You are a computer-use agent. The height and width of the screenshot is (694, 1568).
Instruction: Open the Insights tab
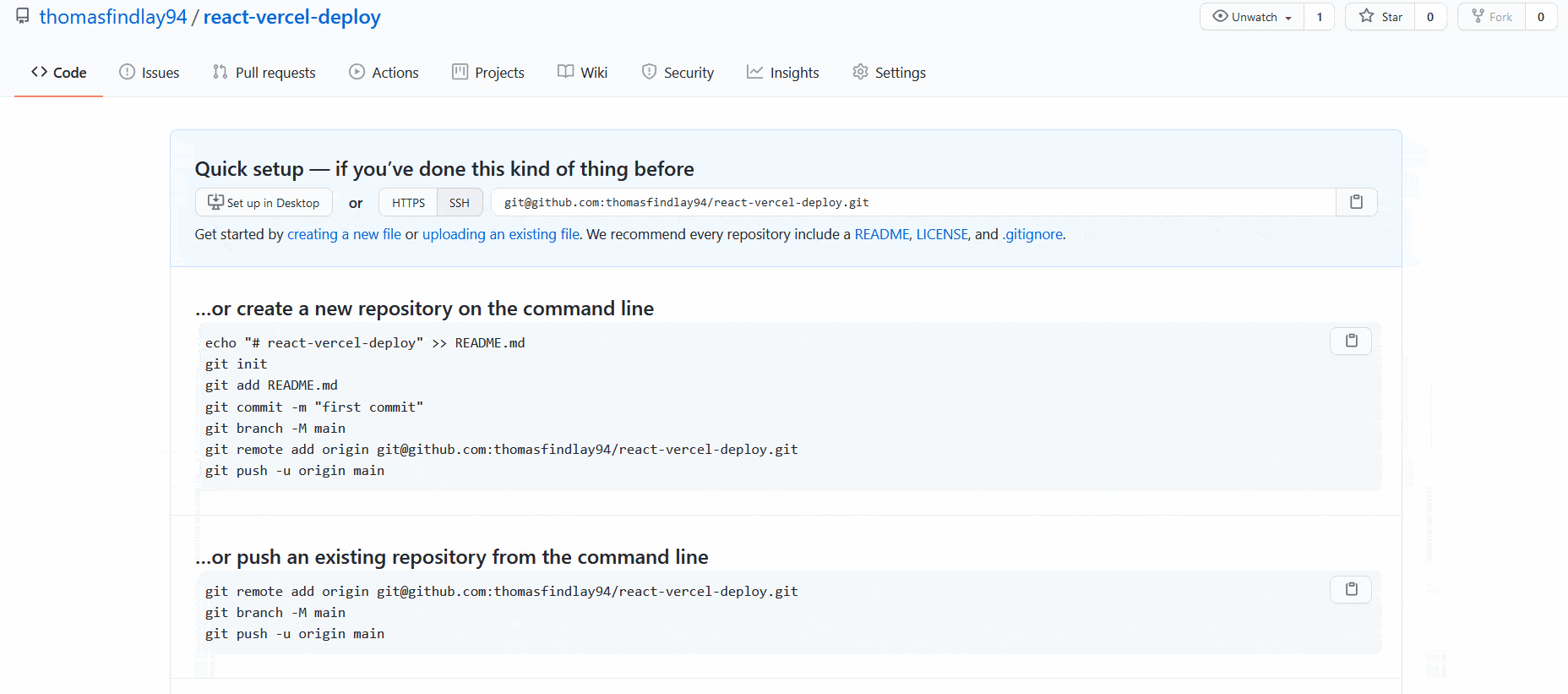(x=783, y=73)
